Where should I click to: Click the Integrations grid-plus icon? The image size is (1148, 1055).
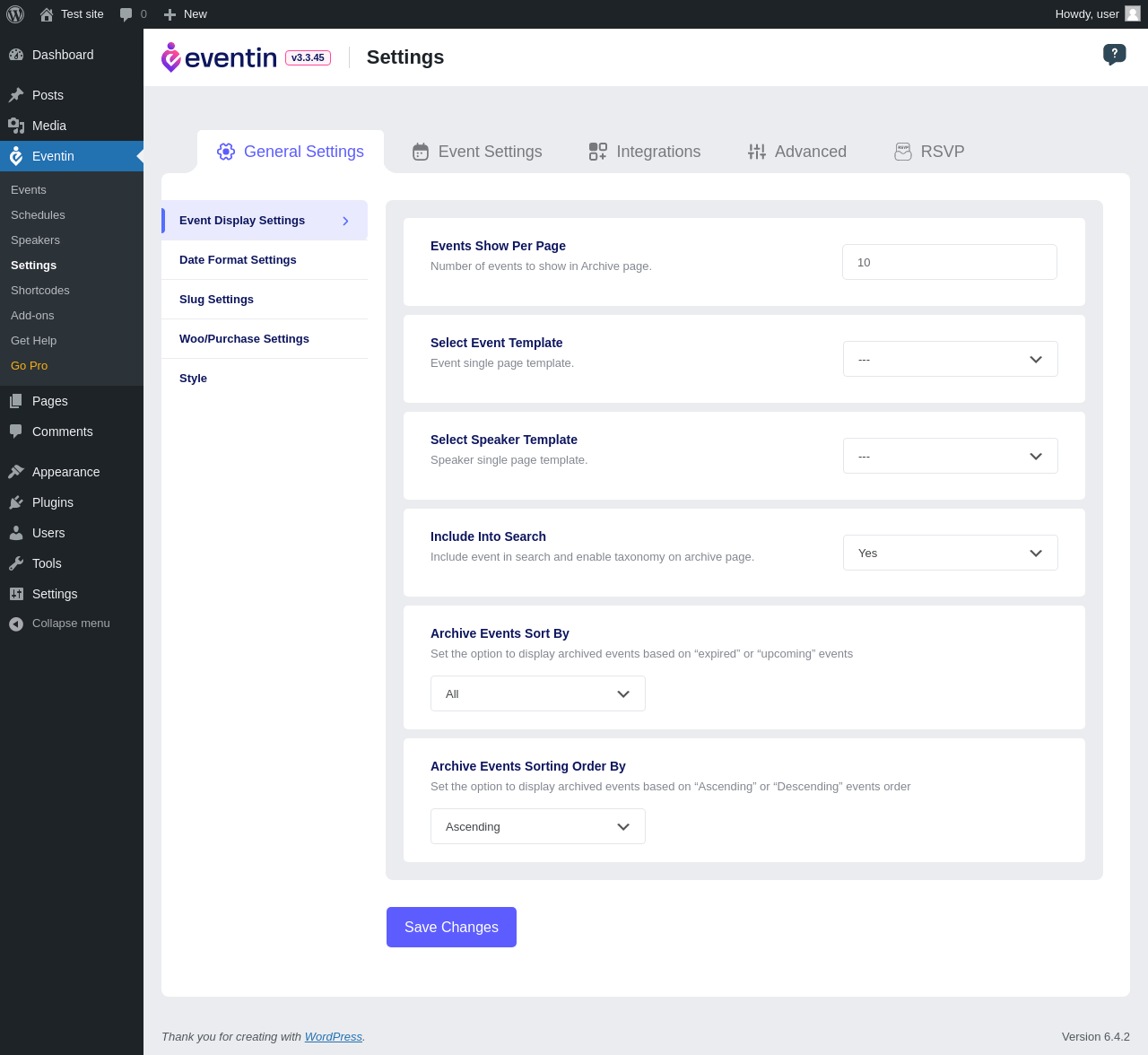click(598, 152)
